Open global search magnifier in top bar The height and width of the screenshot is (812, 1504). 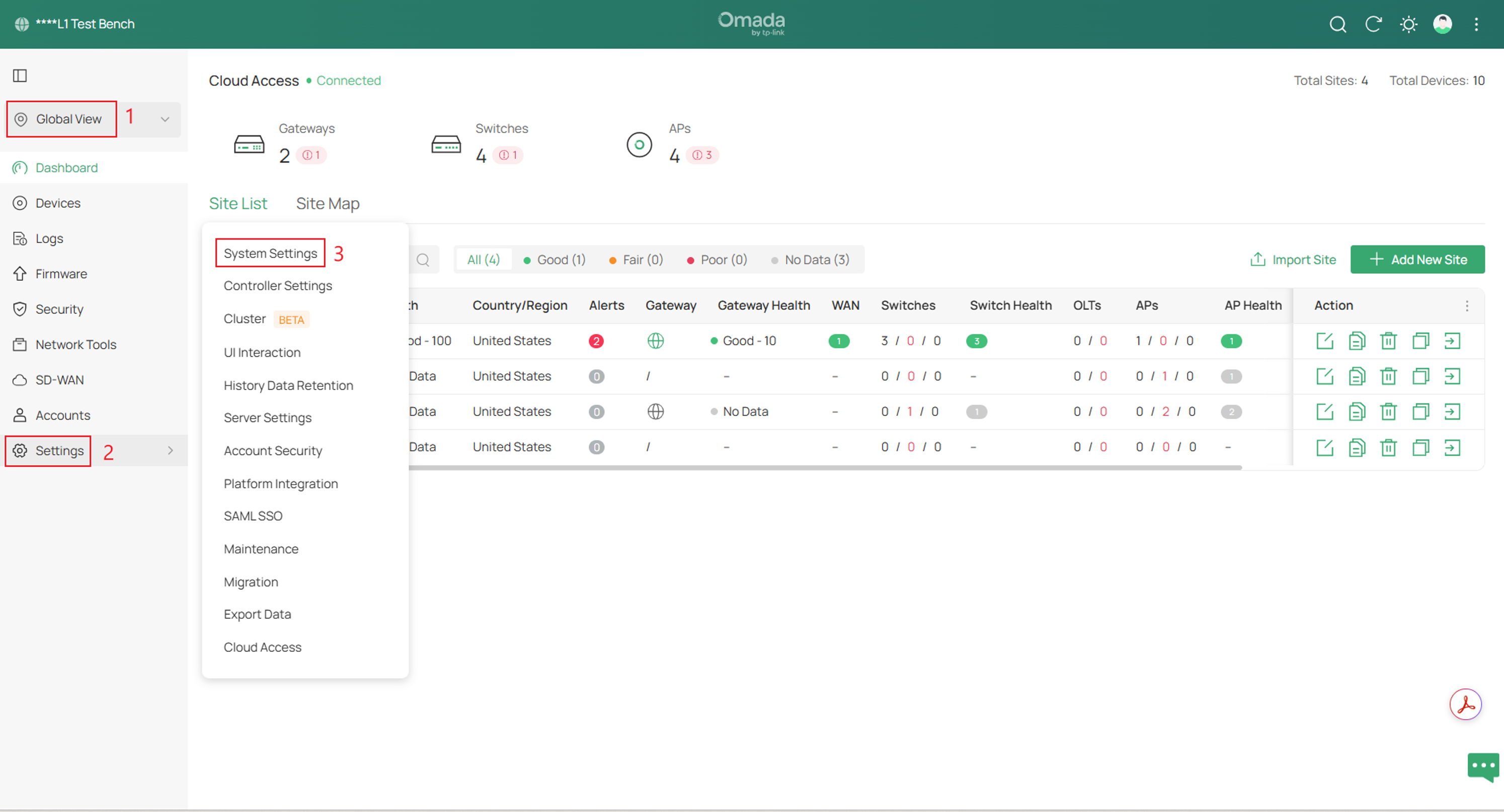1337,24
